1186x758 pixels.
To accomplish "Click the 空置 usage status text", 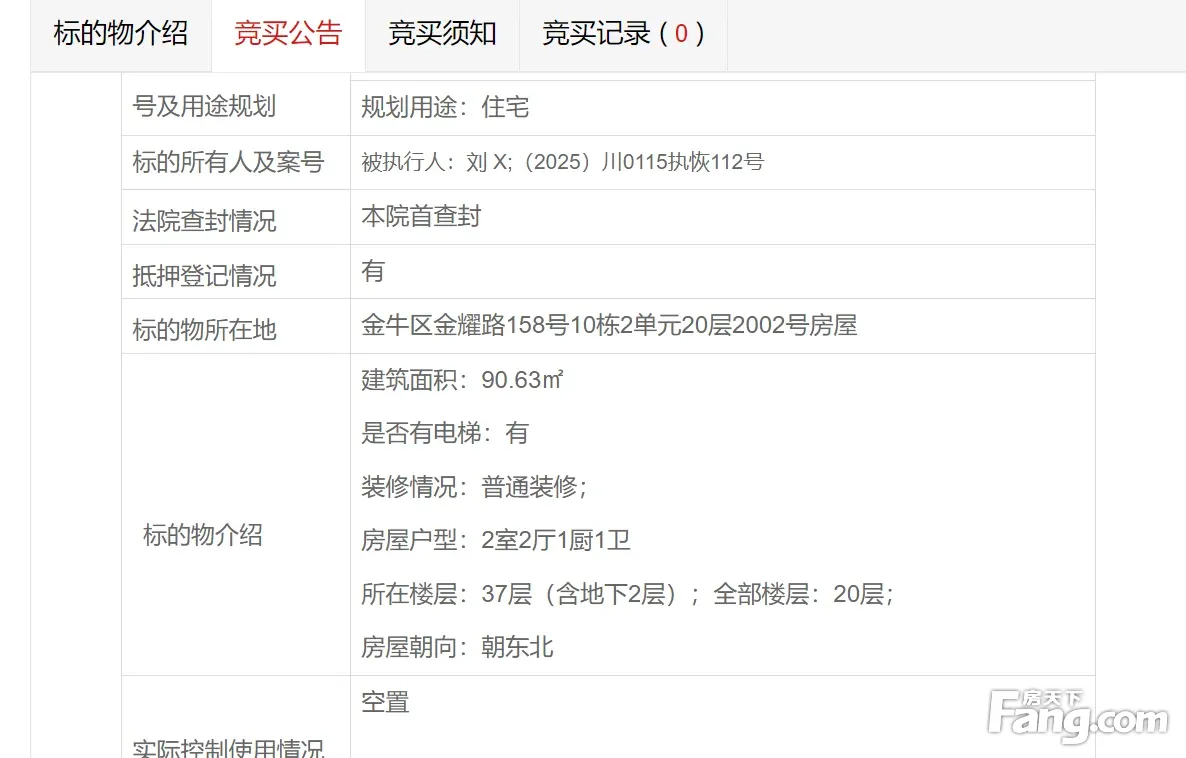I will pyautogui.click(x=385, y=702).
